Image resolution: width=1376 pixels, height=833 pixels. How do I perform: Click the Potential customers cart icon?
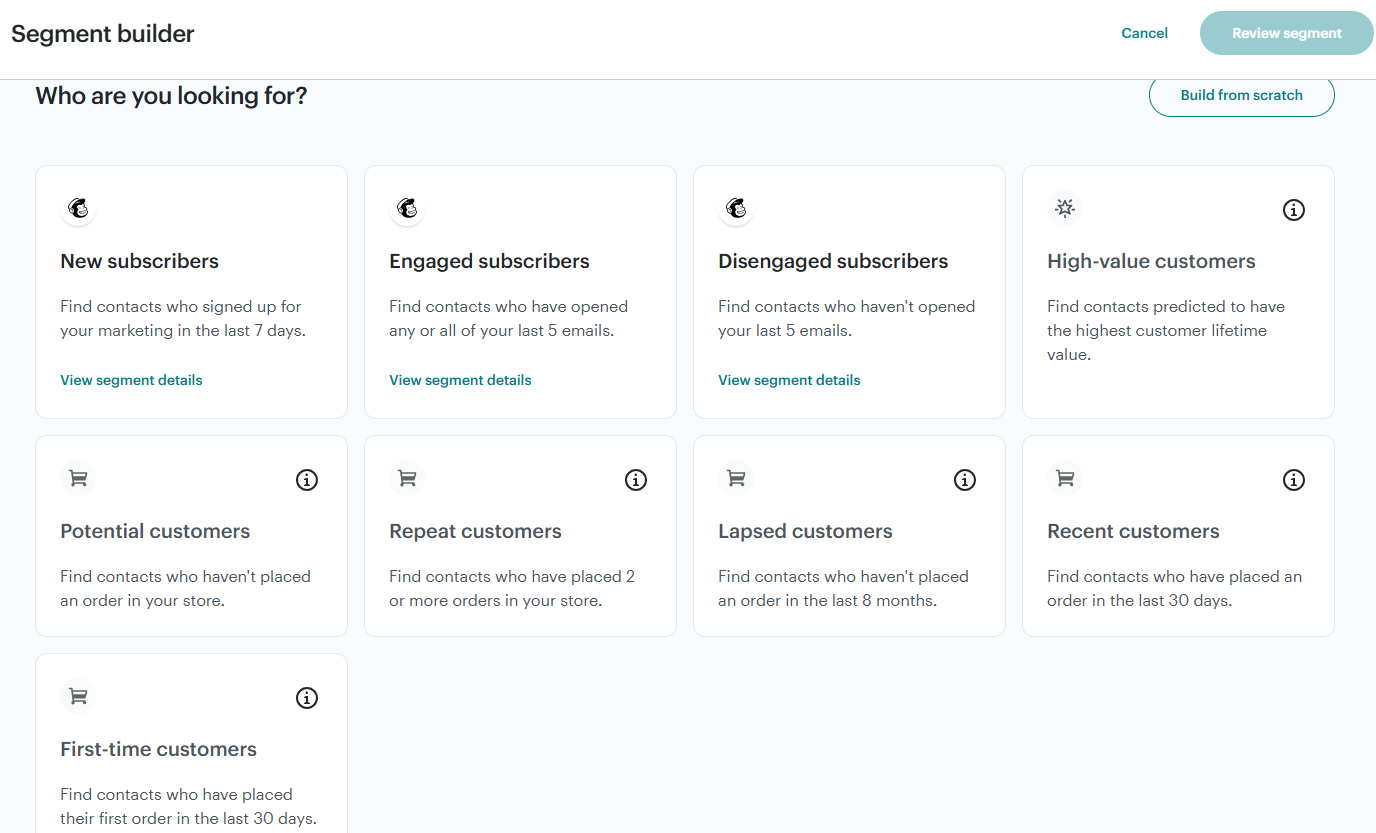coord(78,479)
